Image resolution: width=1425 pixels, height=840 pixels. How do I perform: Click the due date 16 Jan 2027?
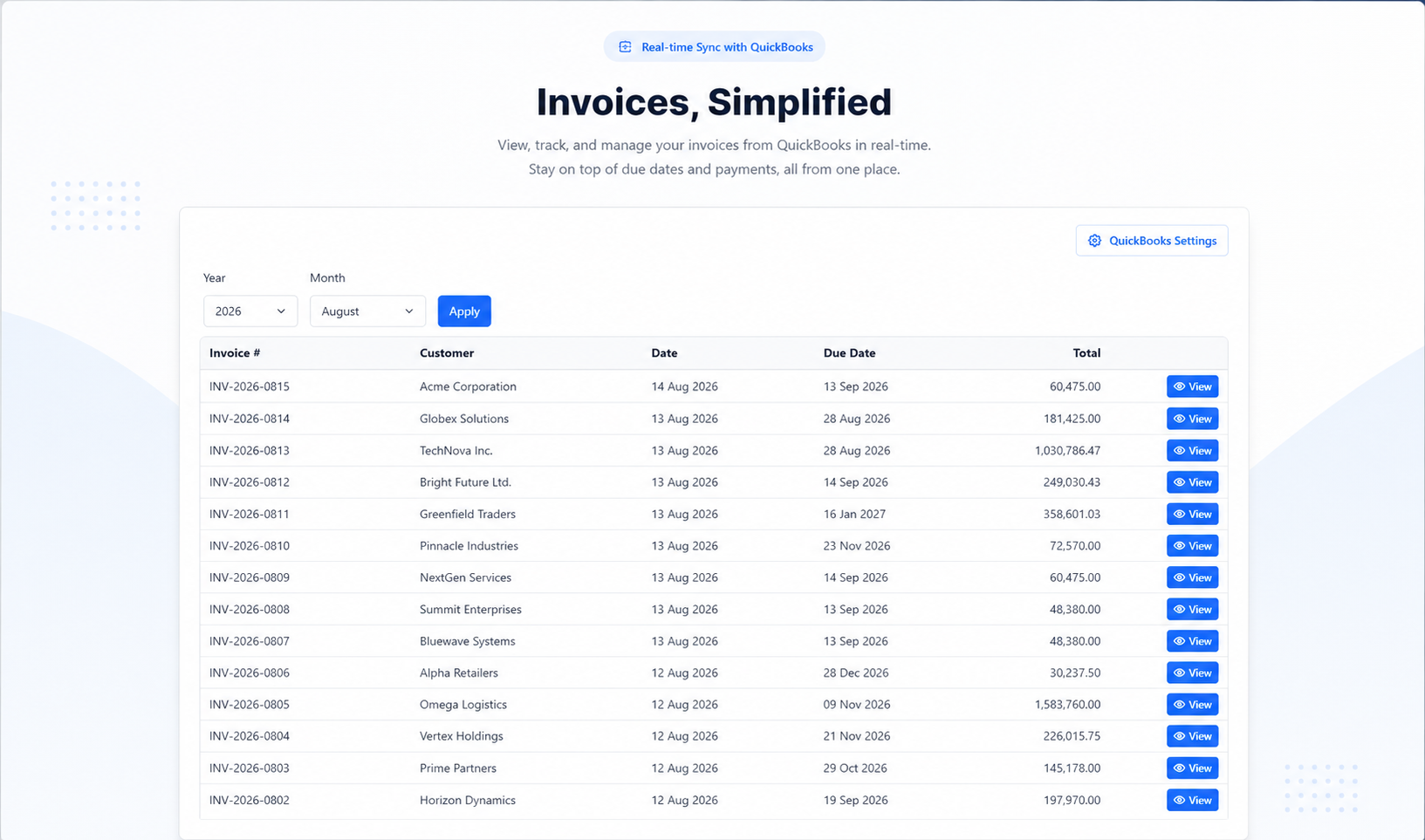(x=854, y=514)
